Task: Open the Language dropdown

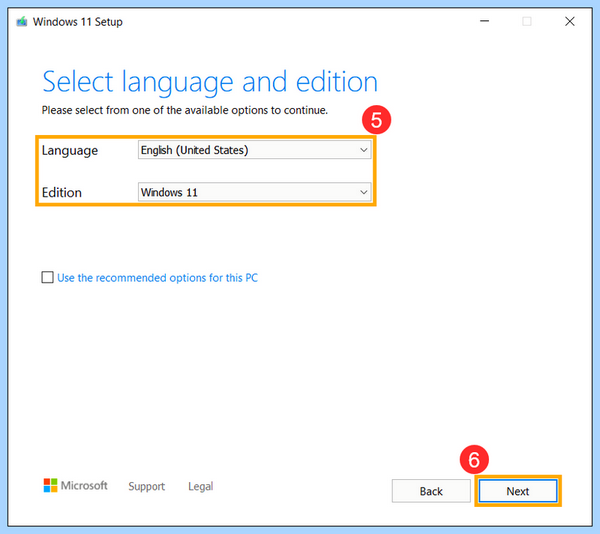Action: [x=254, y=150]
